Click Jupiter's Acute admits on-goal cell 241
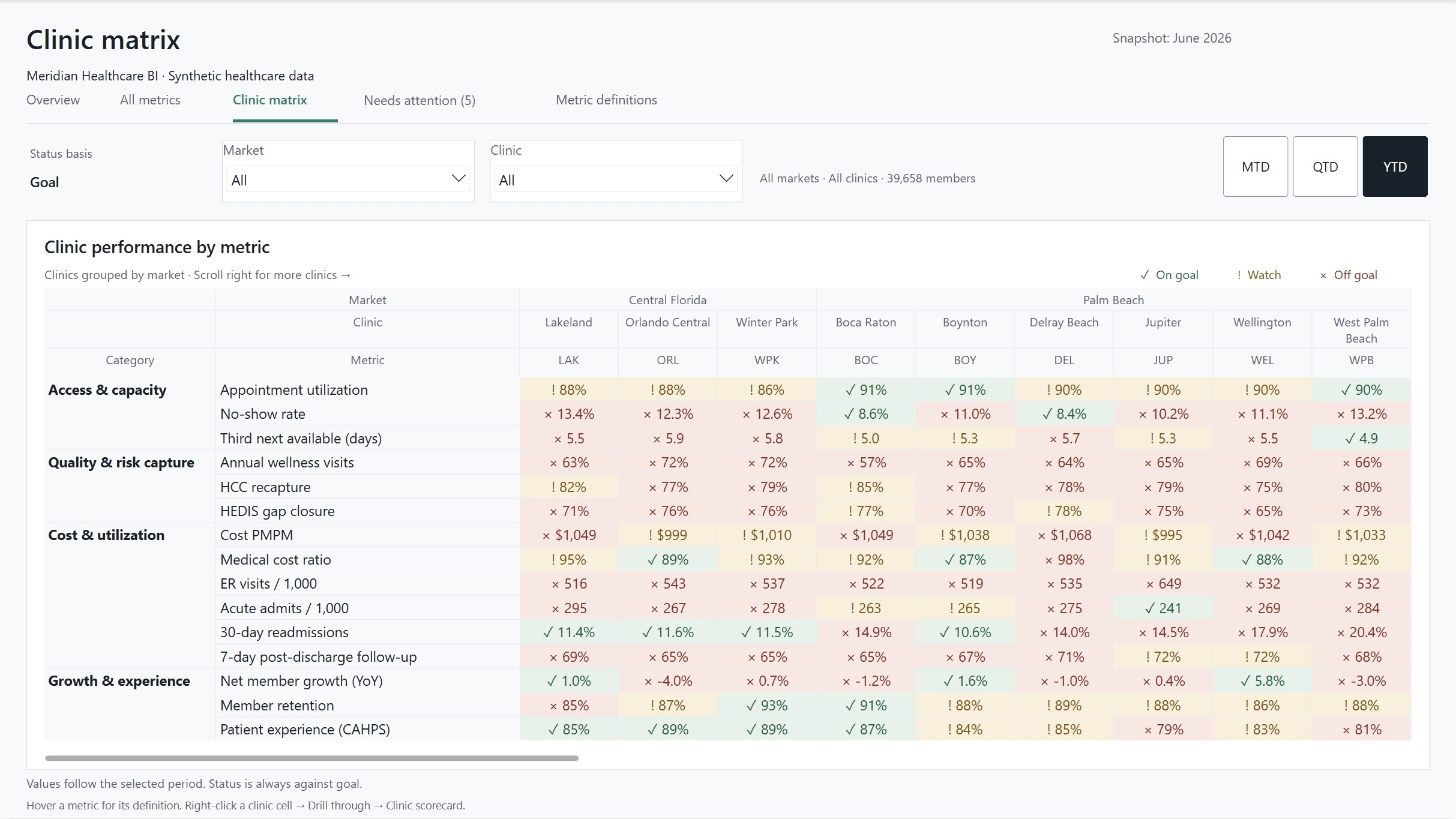 tap(1163, 608)
